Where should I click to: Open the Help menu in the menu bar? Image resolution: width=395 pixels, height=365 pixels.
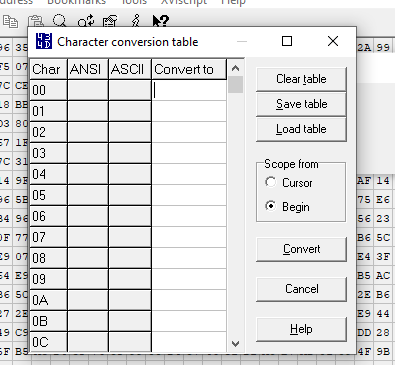(233, 2)
